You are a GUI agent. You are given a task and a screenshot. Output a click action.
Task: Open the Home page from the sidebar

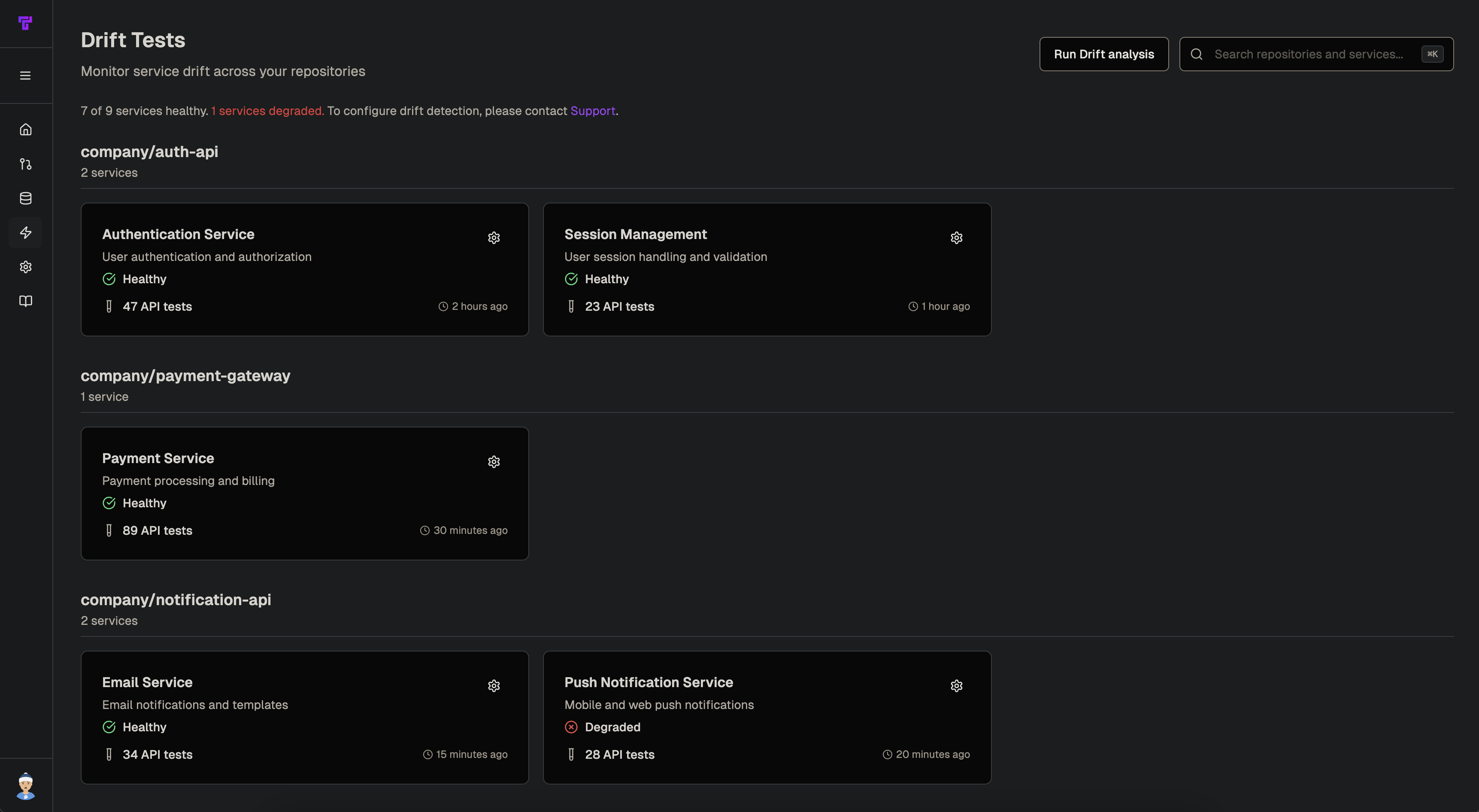[26, 129]
